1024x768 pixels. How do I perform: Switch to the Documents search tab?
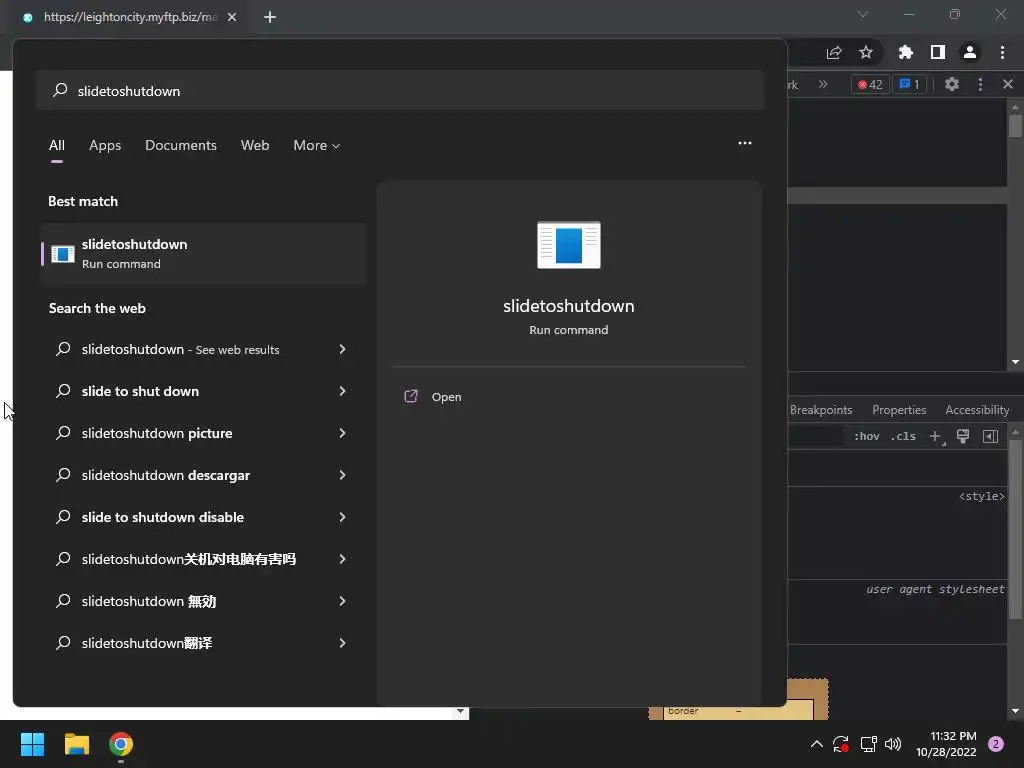pos(181,146)
